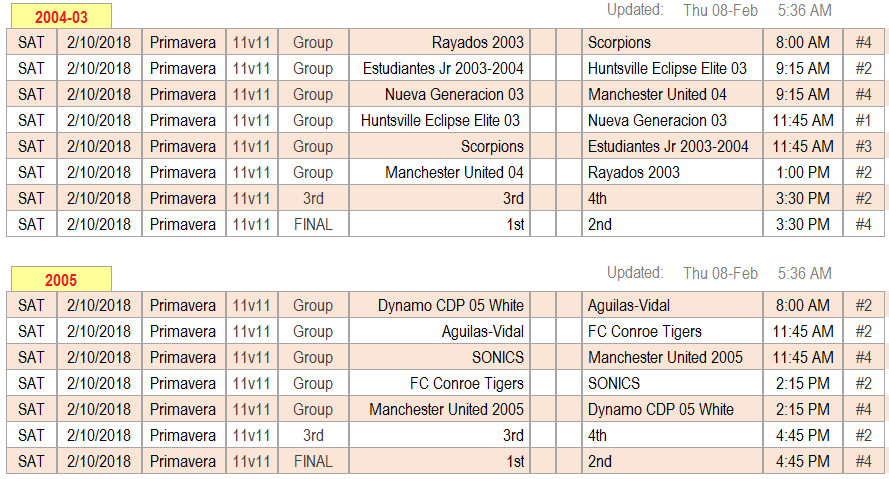
Task: Click Manchester United 2005 home team at 2:15 PM
Action: [439, 410]
